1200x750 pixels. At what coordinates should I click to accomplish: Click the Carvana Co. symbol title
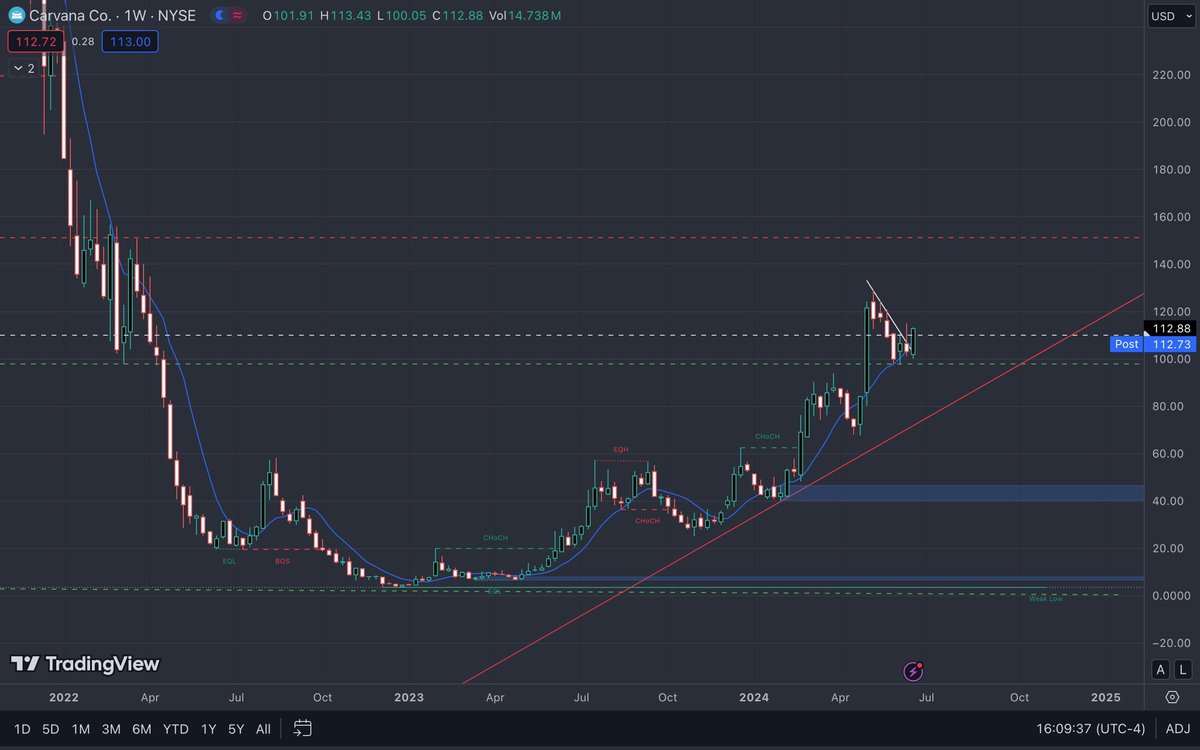(x=69, y=16)
